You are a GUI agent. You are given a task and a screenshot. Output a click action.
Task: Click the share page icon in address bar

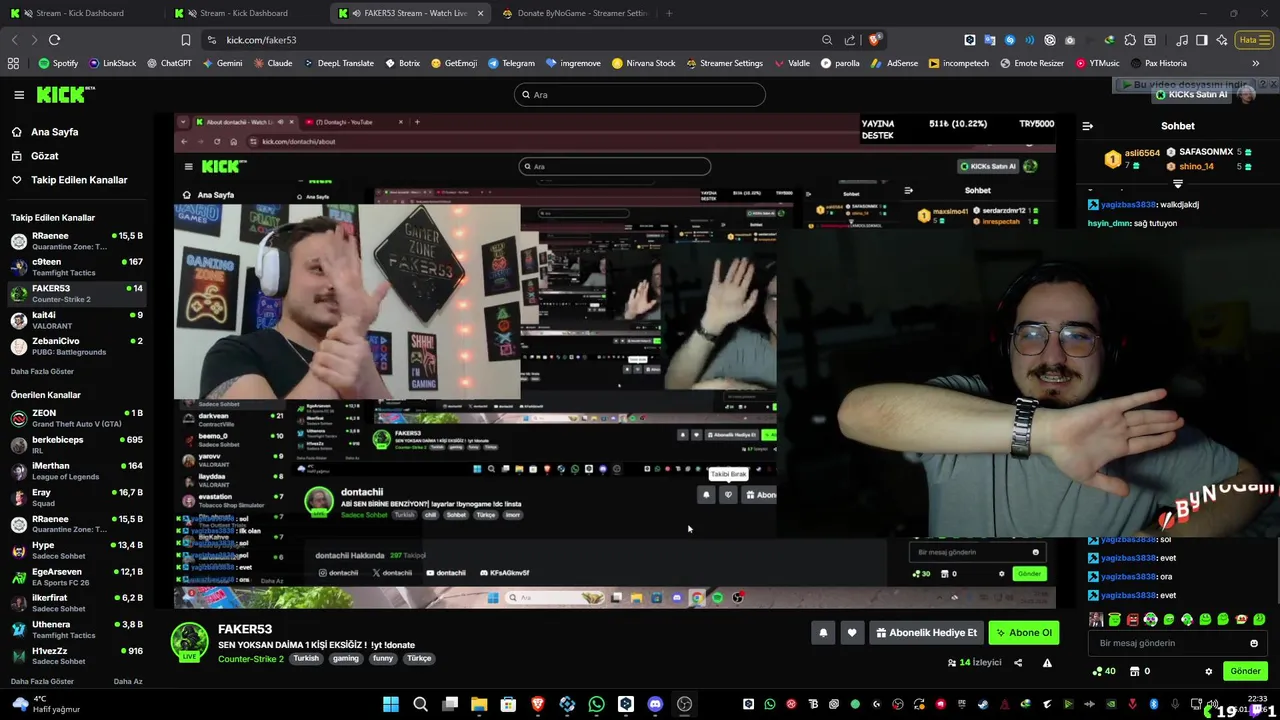click(850, 40)
